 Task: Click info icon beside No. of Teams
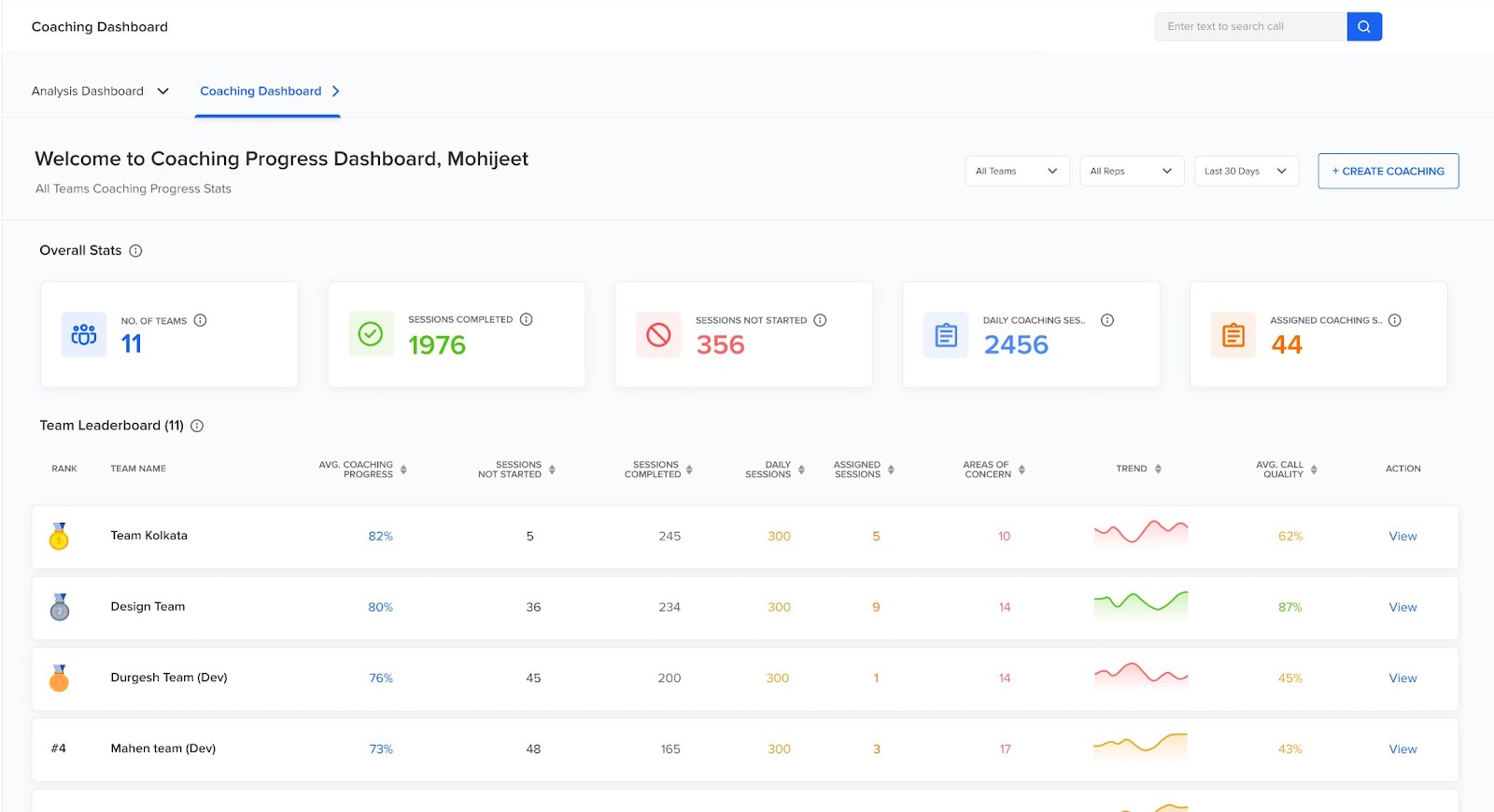pos(200,320)
